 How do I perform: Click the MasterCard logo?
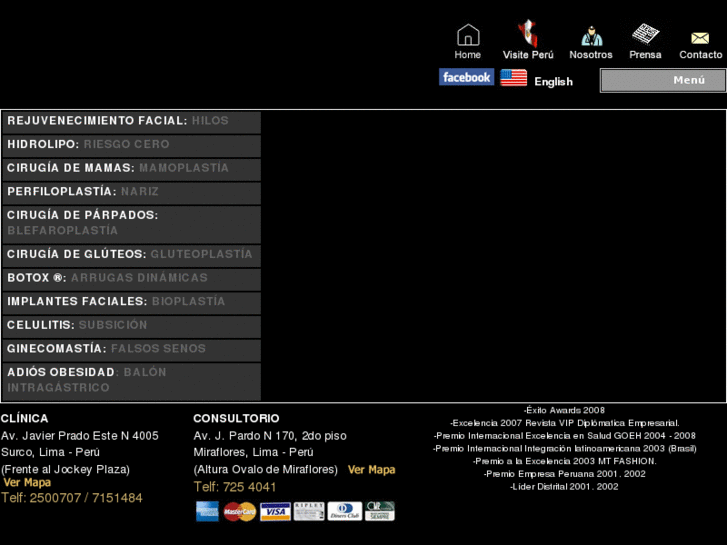[x=240, y=512]
